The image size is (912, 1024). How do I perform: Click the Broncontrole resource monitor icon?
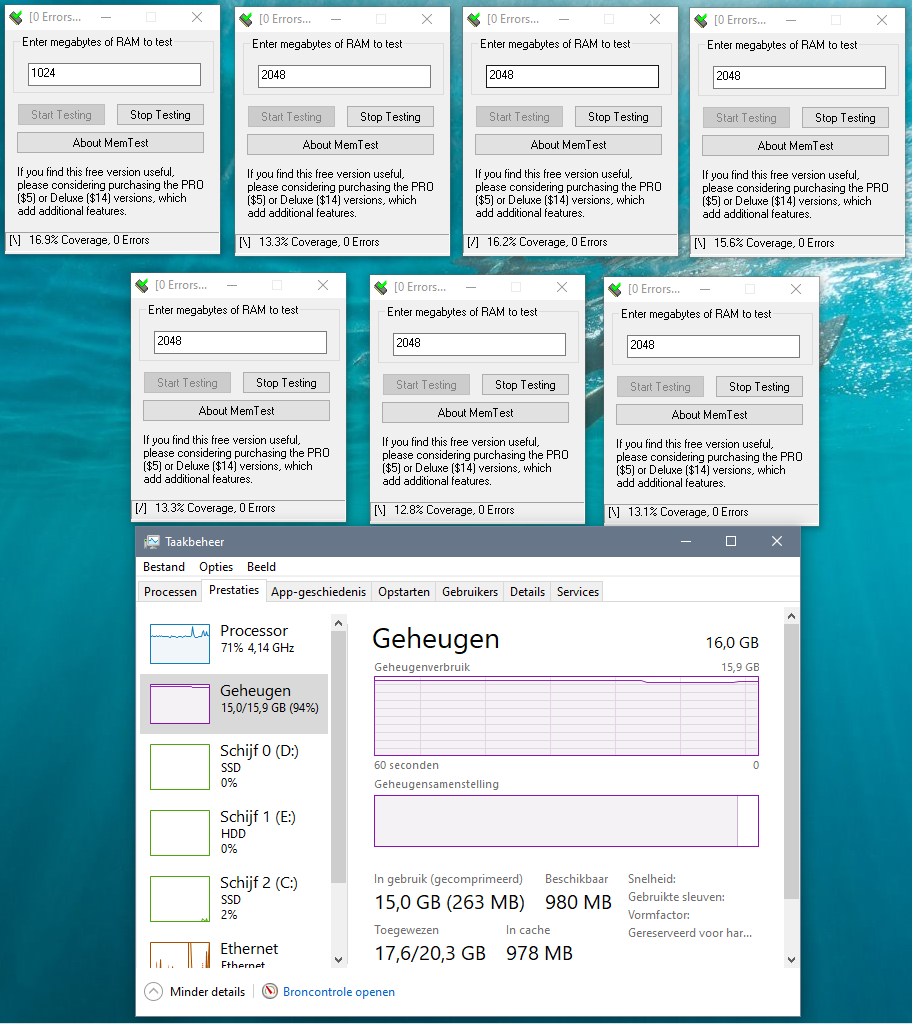tap(270, 991)
